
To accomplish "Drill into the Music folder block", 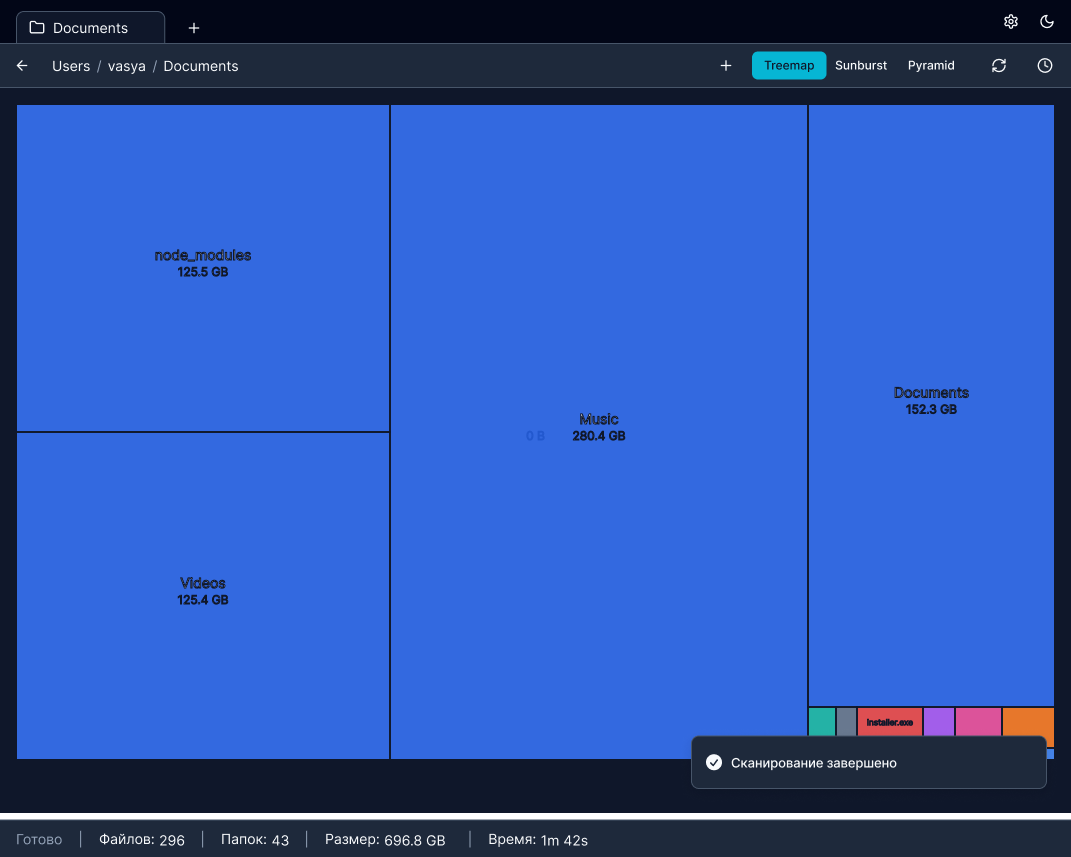I will 598,427.
